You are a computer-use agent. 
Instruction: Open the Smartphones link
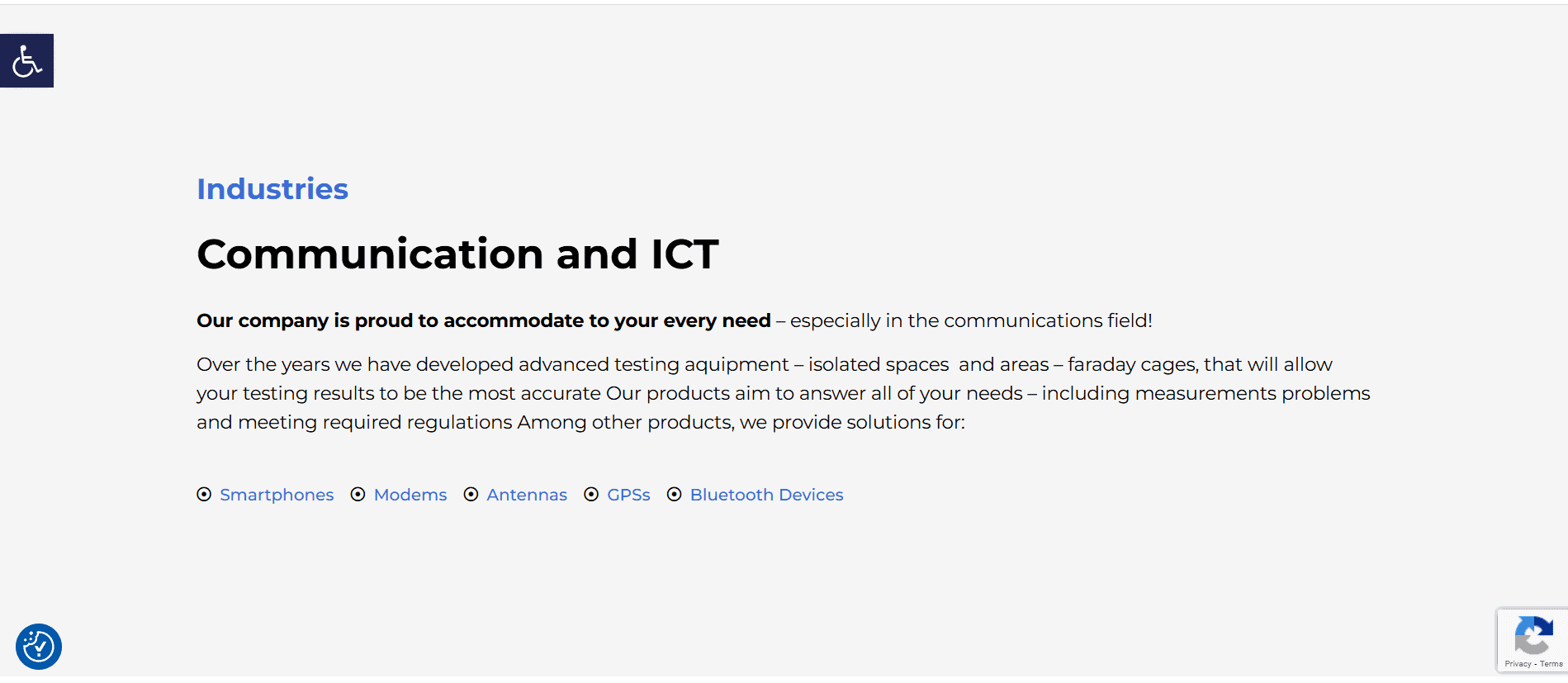[277, 495]
